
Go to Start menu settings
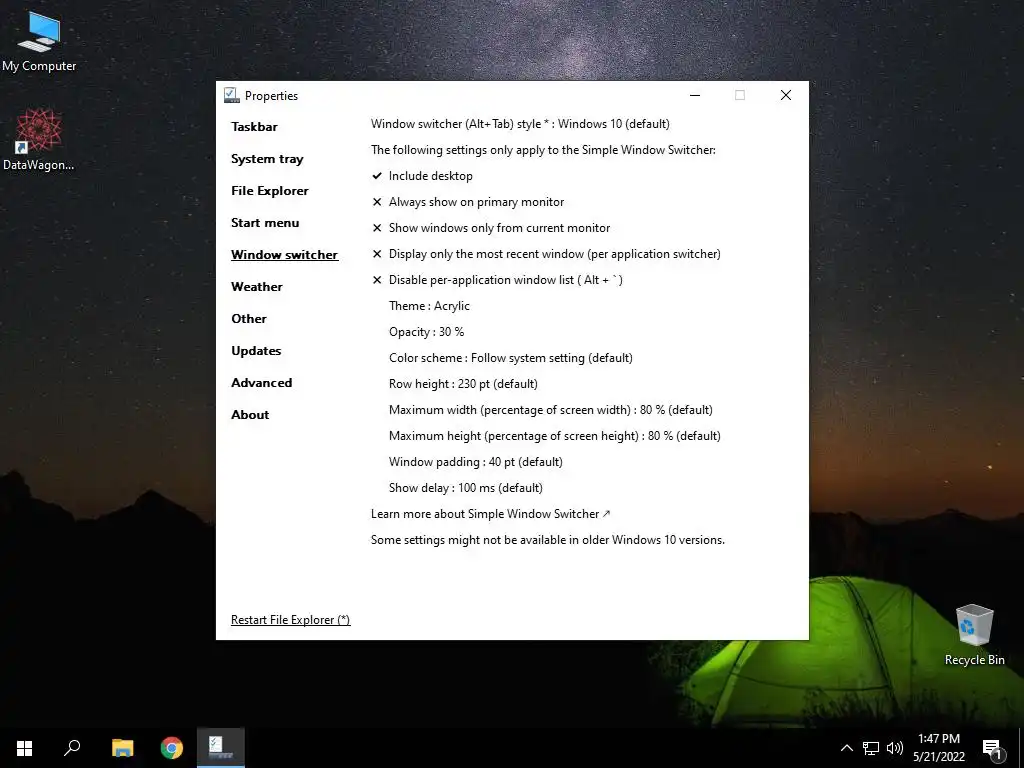(265, 223)
